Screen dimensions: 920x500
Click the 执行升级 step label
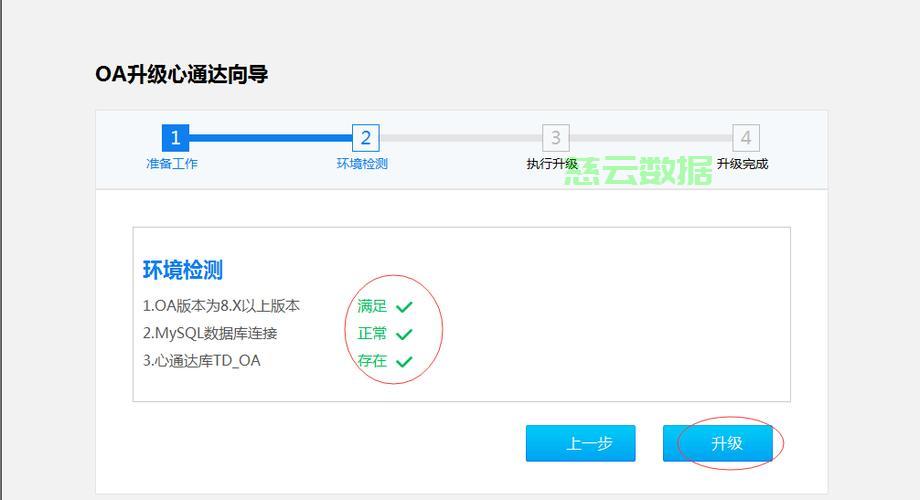[x=552, y=164]
